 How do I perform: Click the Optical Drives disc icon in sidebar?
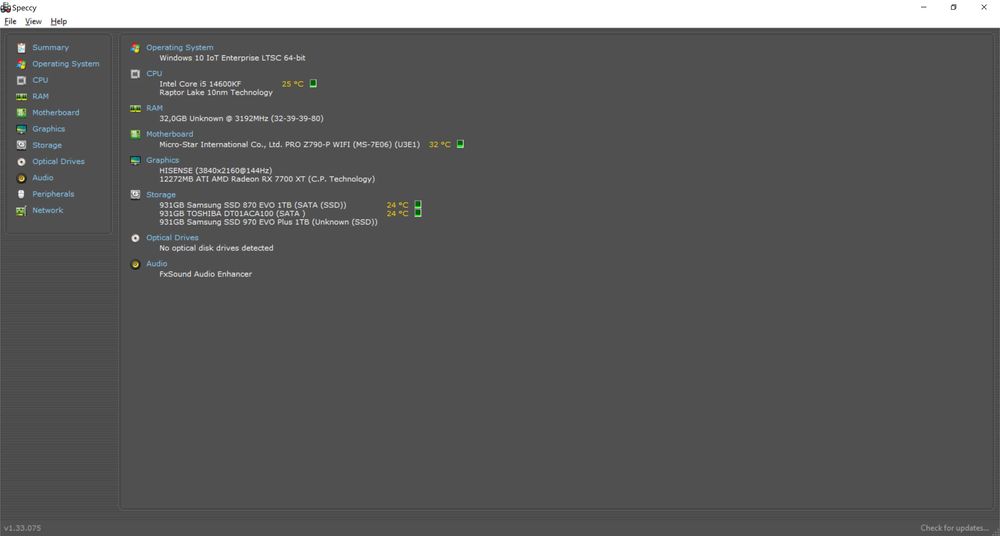coord(21,161)
